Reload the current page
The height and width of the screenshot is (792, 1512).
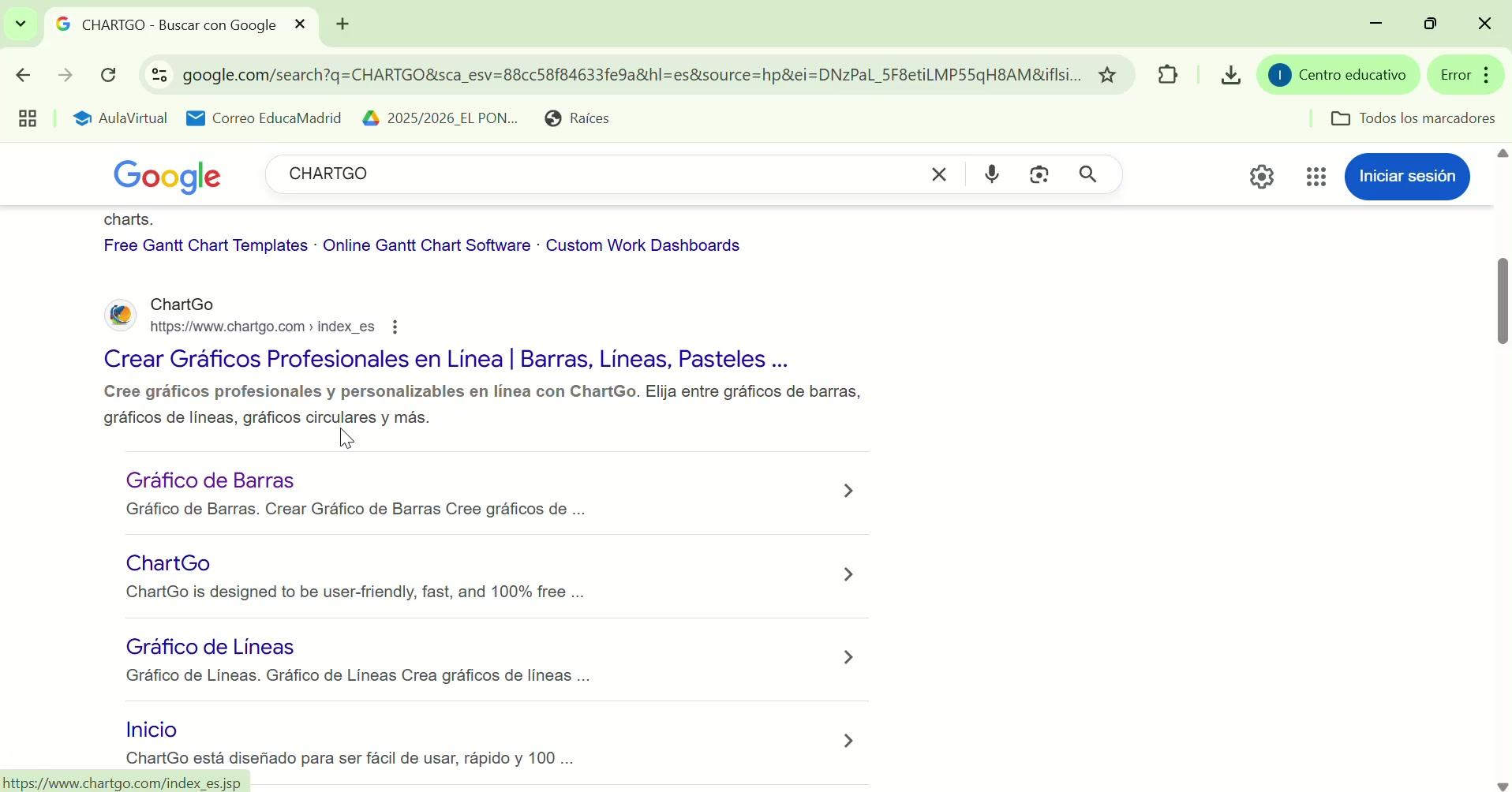pos(109,76)
